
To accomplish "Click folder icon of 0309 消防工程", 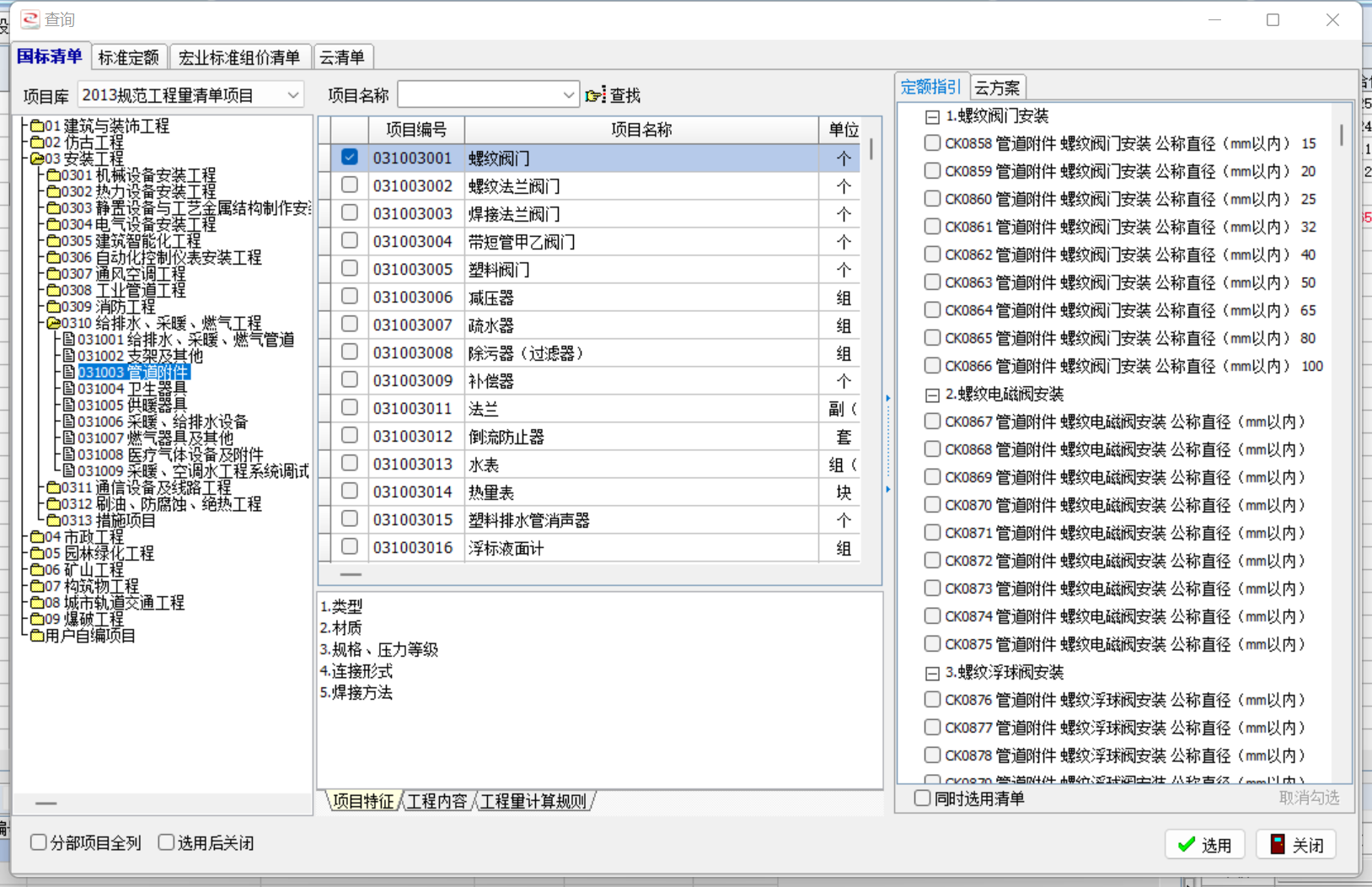I will pyautogui.click(x=53, y=307).
